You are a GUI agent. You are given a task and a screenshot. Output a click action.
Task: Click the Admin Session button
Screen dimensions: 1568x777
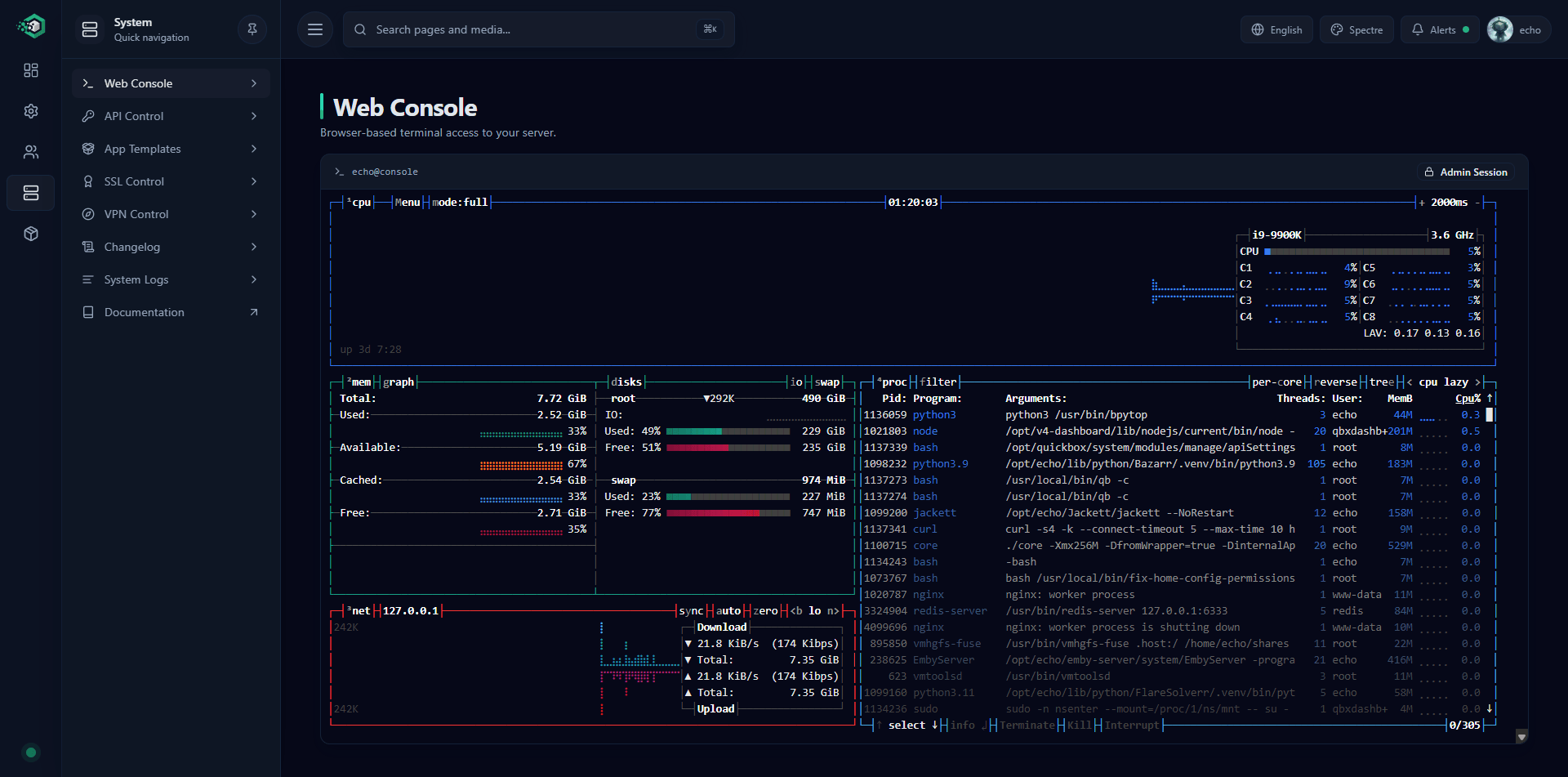click(1466, 172)
